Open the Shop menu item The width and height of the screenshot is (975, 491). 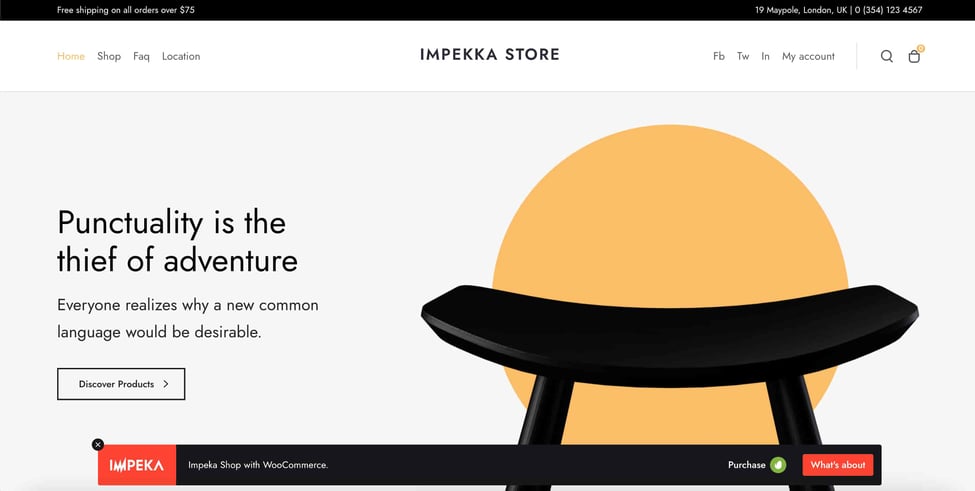click(109, 57)
